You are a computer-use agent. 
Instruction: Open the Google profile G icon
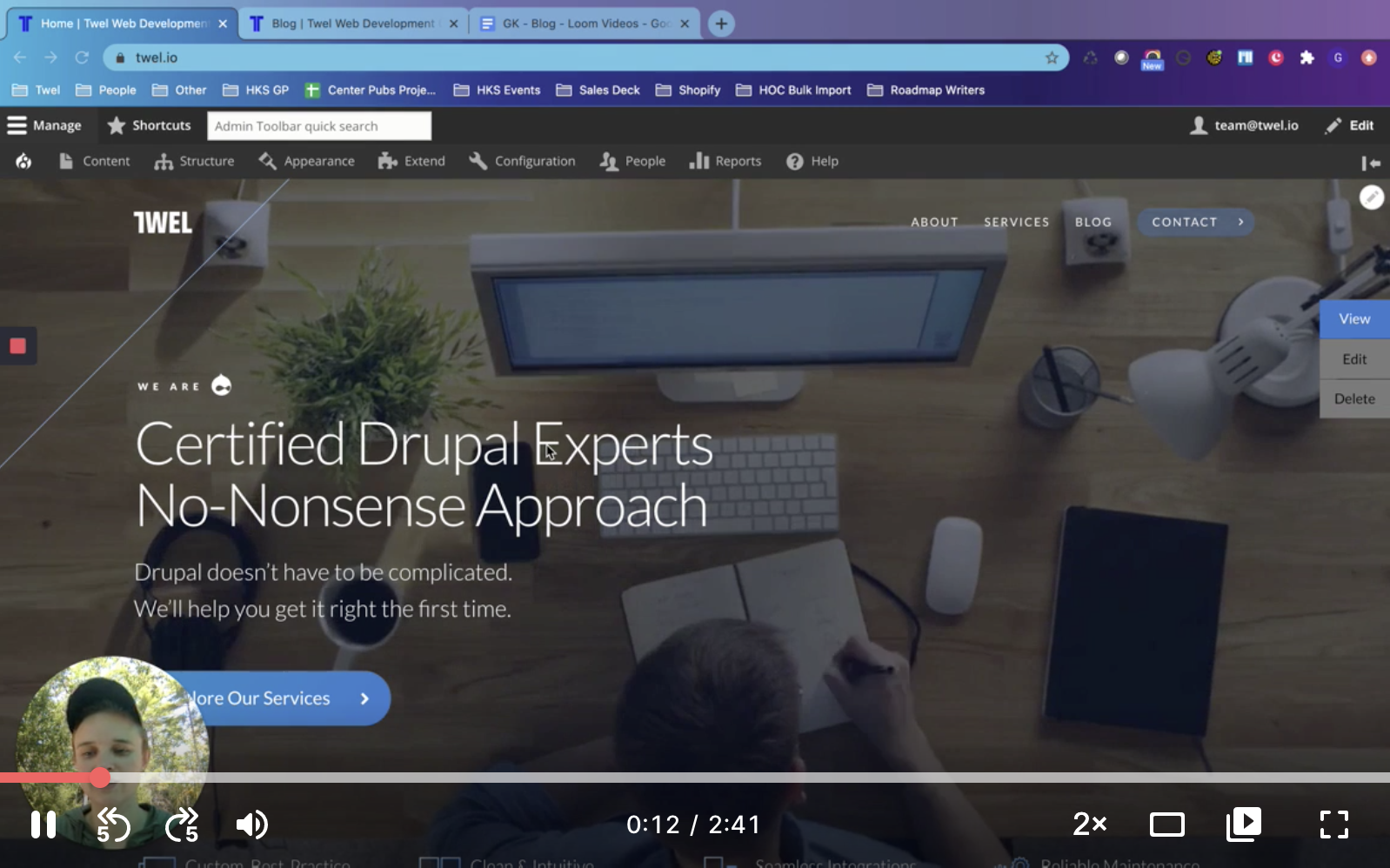click(1338, 57)
